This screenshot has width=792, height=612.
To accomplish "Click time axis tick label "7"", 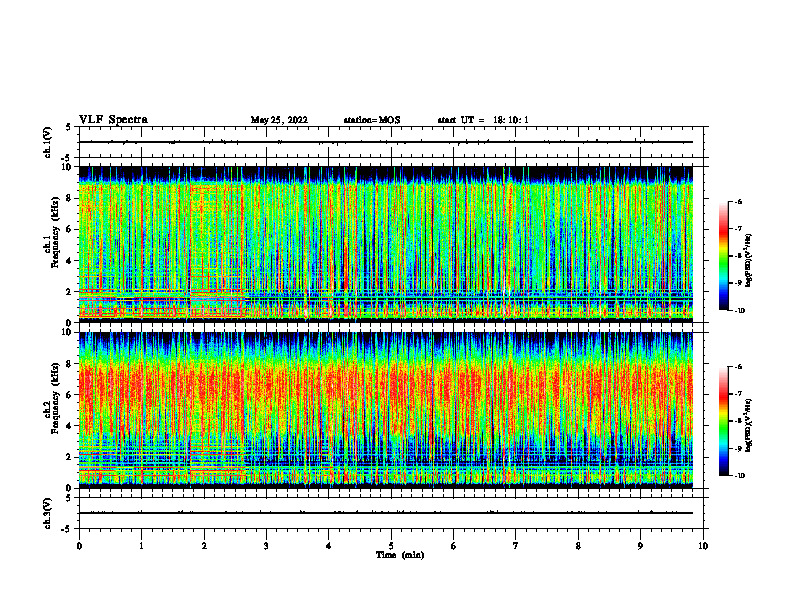I will [x=516, y=546].
